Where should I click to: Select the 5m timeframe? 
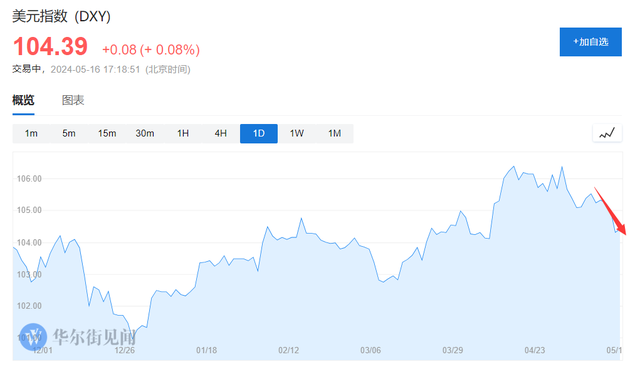(69, 133)
